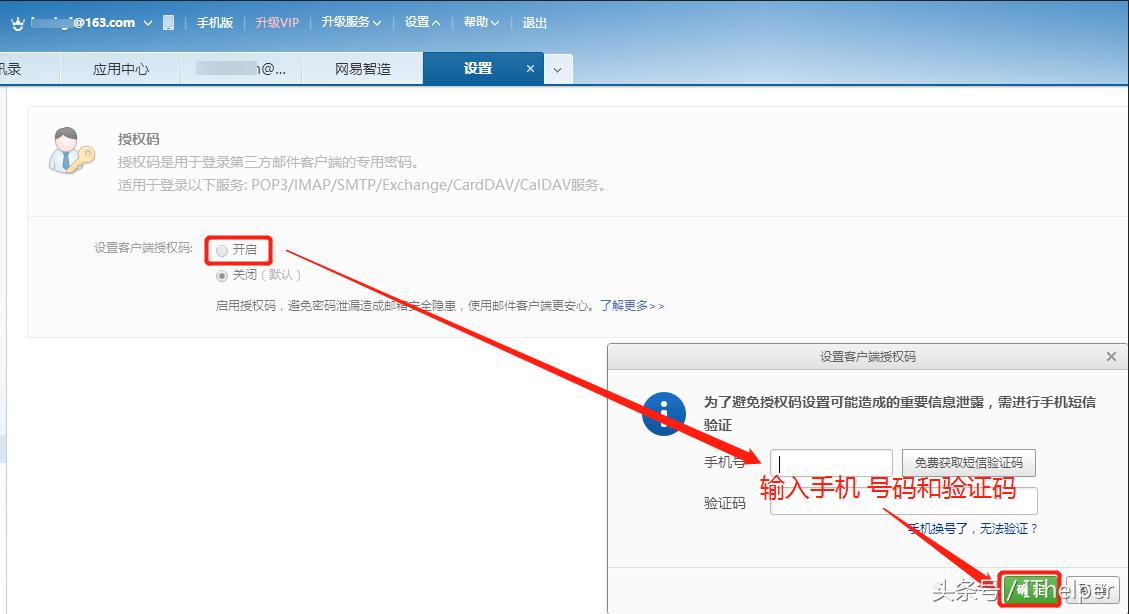The width and height of the screenshot is (1129, 614).
Task: Close the 设置客户端授权码 dialog
Action: [x=1110, y=356]
